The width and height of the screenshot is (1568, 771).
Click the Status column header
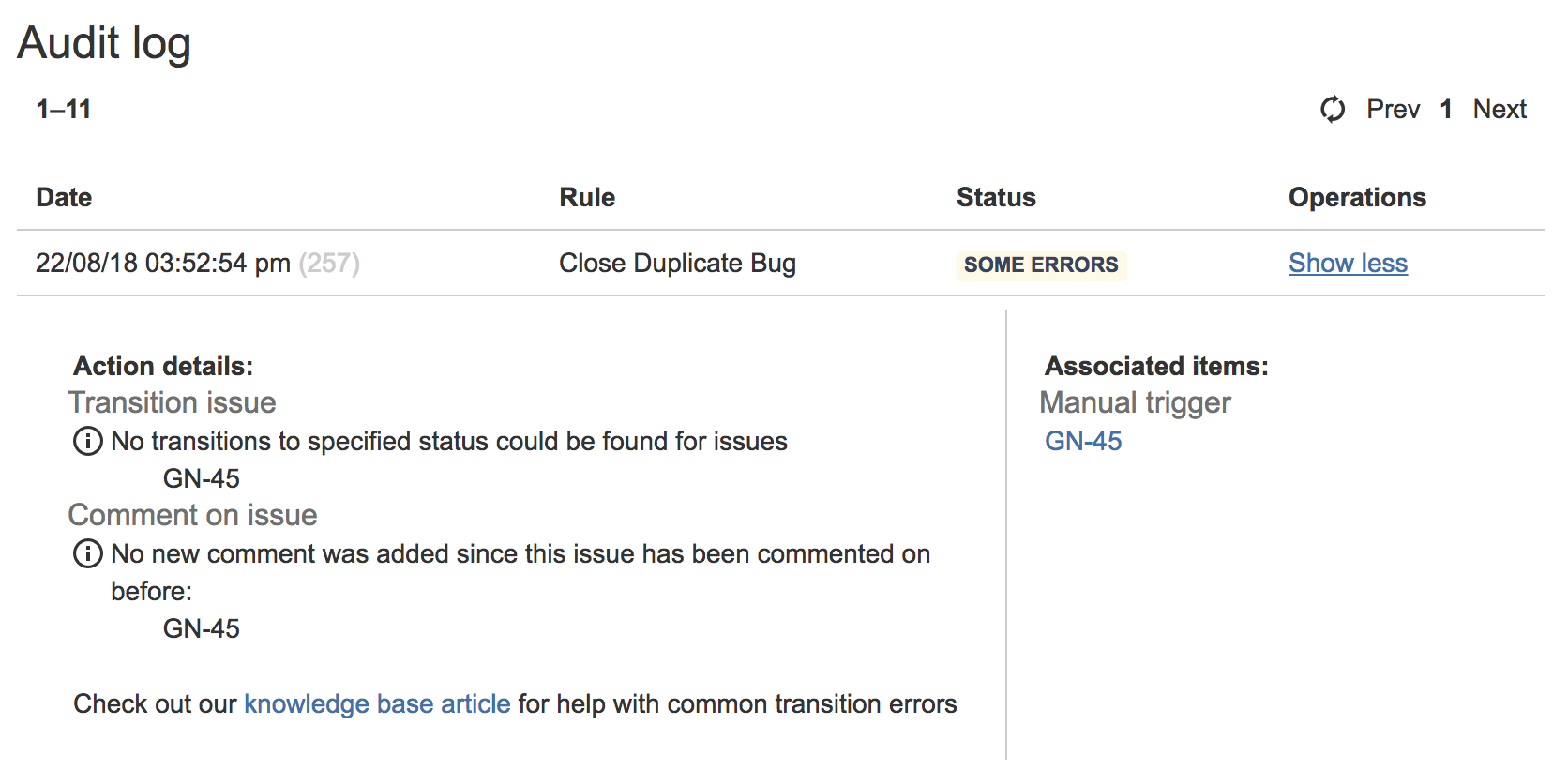pyautogui.click(x=996, y=198)
